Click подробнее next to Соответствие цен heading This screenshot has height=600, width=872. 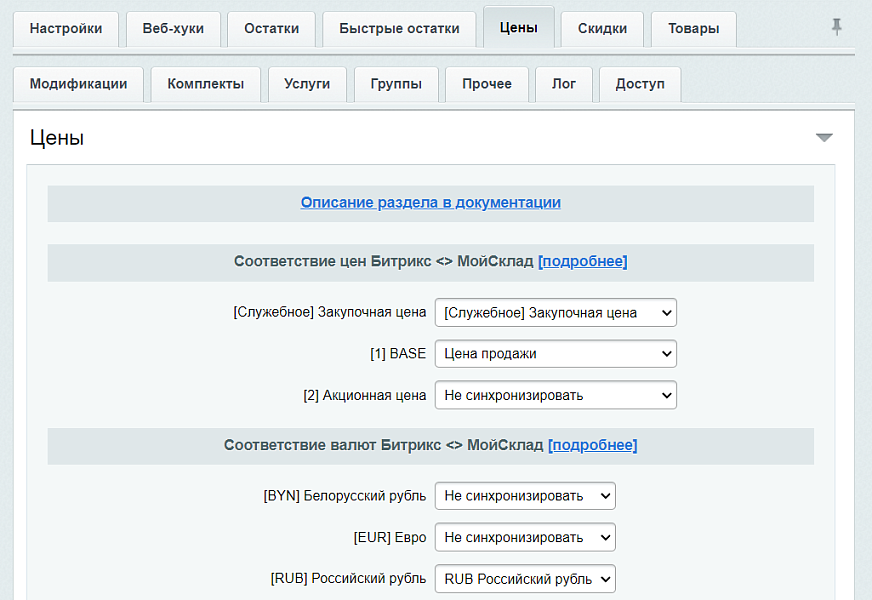(x=583, y=261)
